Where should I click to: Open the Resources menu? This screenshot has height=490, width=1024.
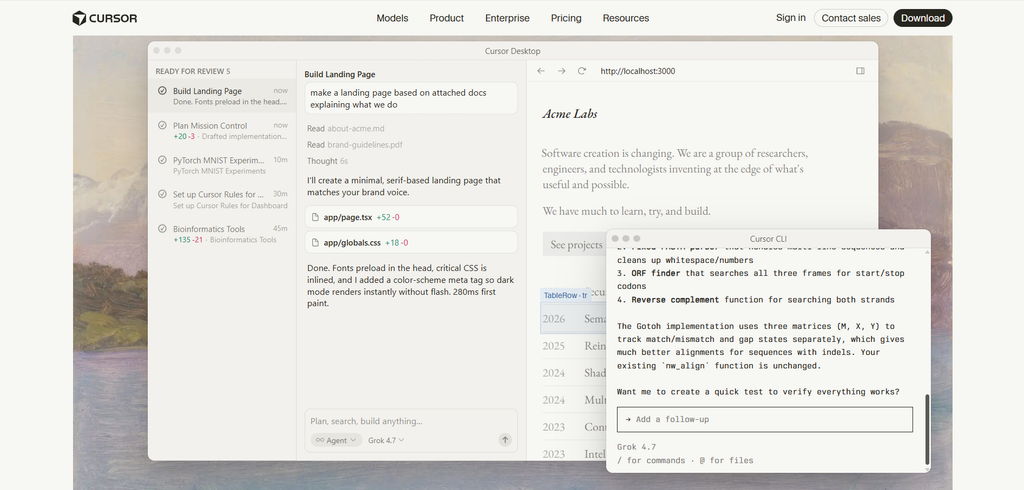tap(626, 18)
